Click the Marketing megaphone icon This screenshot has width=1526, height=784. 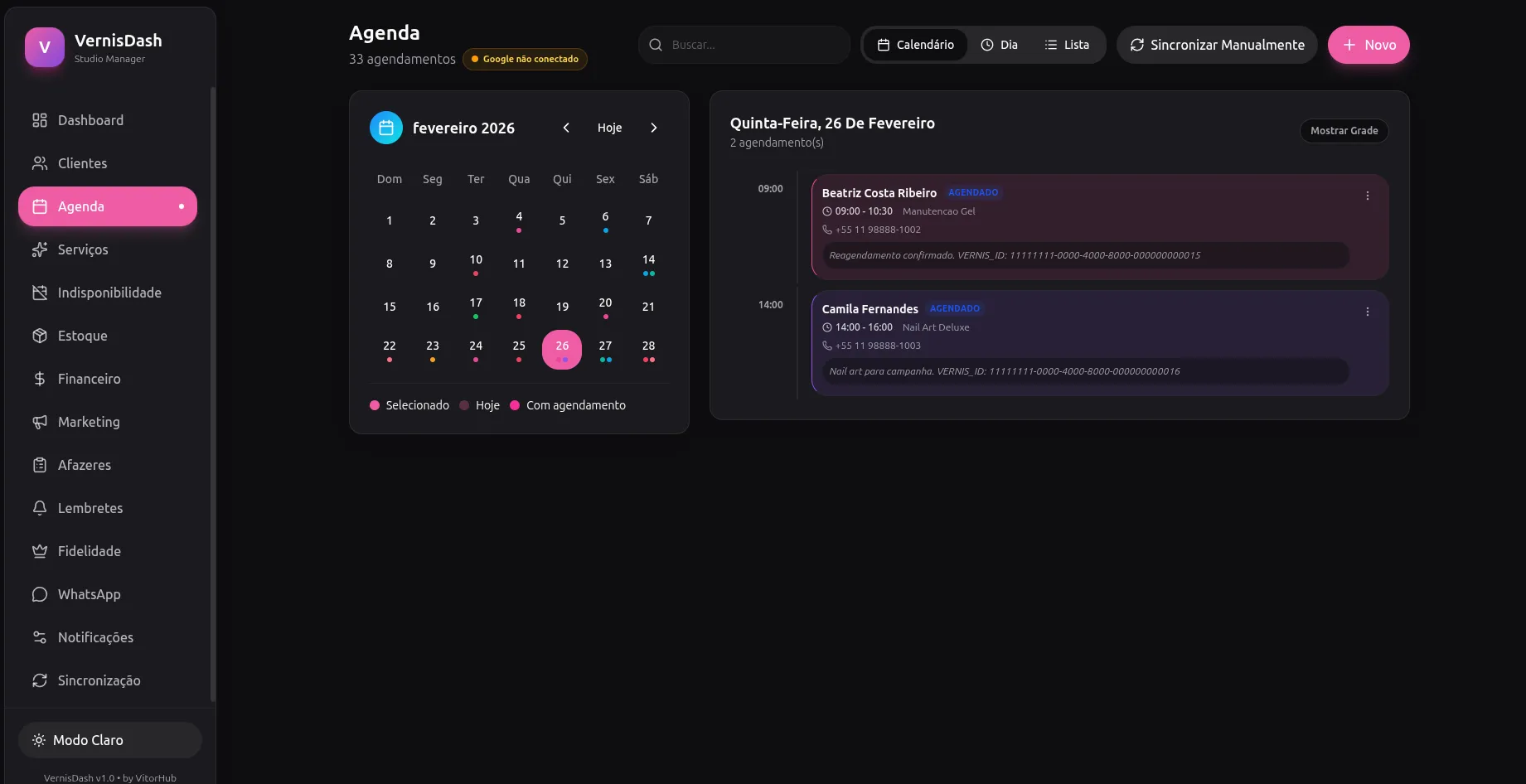pos(40,422)
